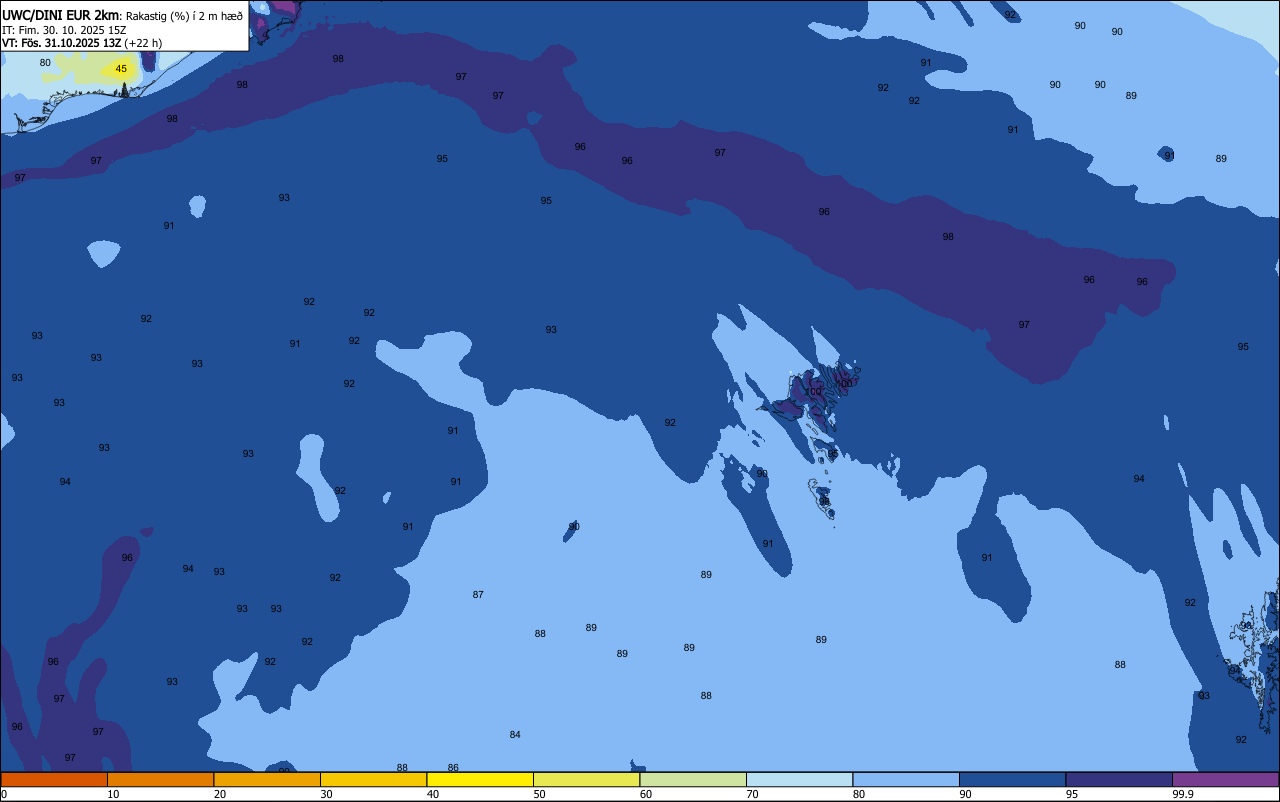Click the '45' value in the yellow area
This screenshot has width=1280, height=802.
click(x=121, y=69)
